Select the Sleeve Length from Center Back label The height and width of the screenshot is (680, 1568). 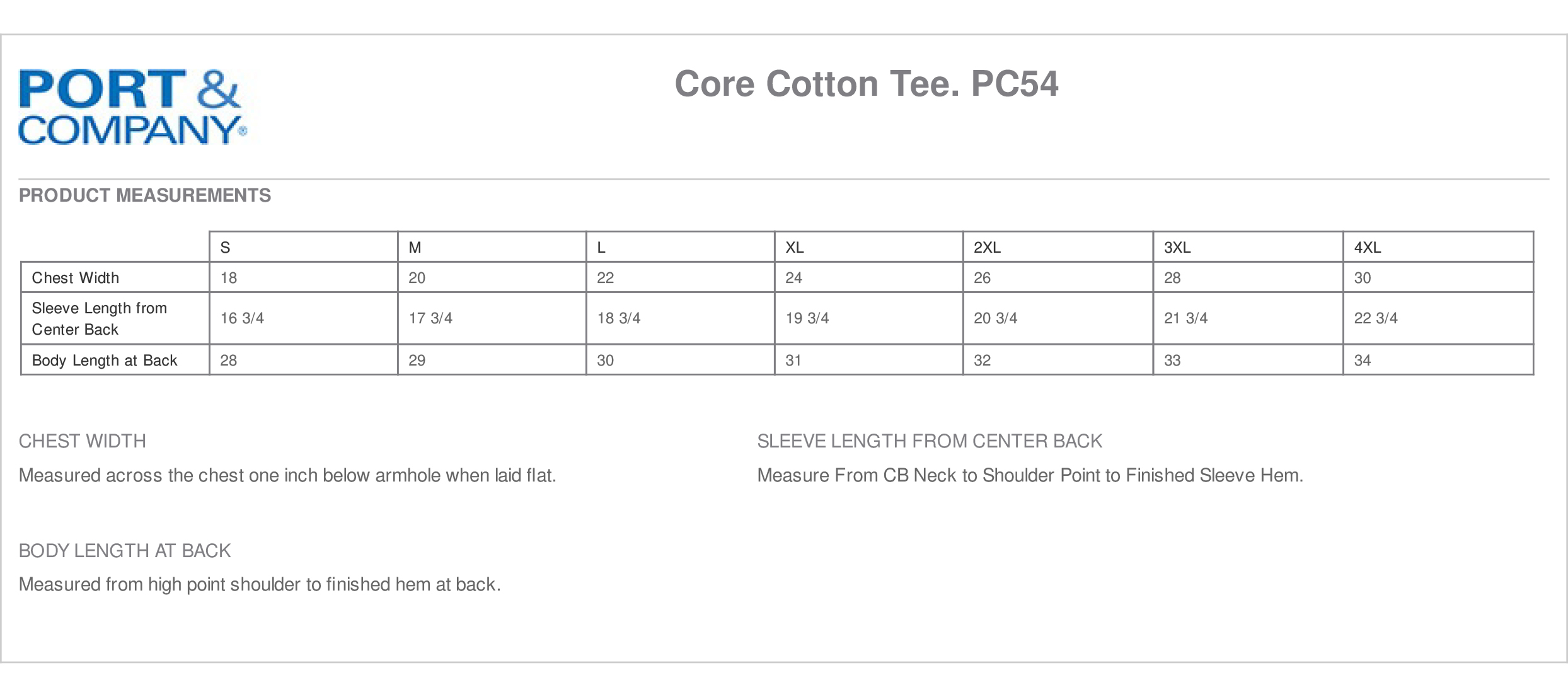coord(100,318)
